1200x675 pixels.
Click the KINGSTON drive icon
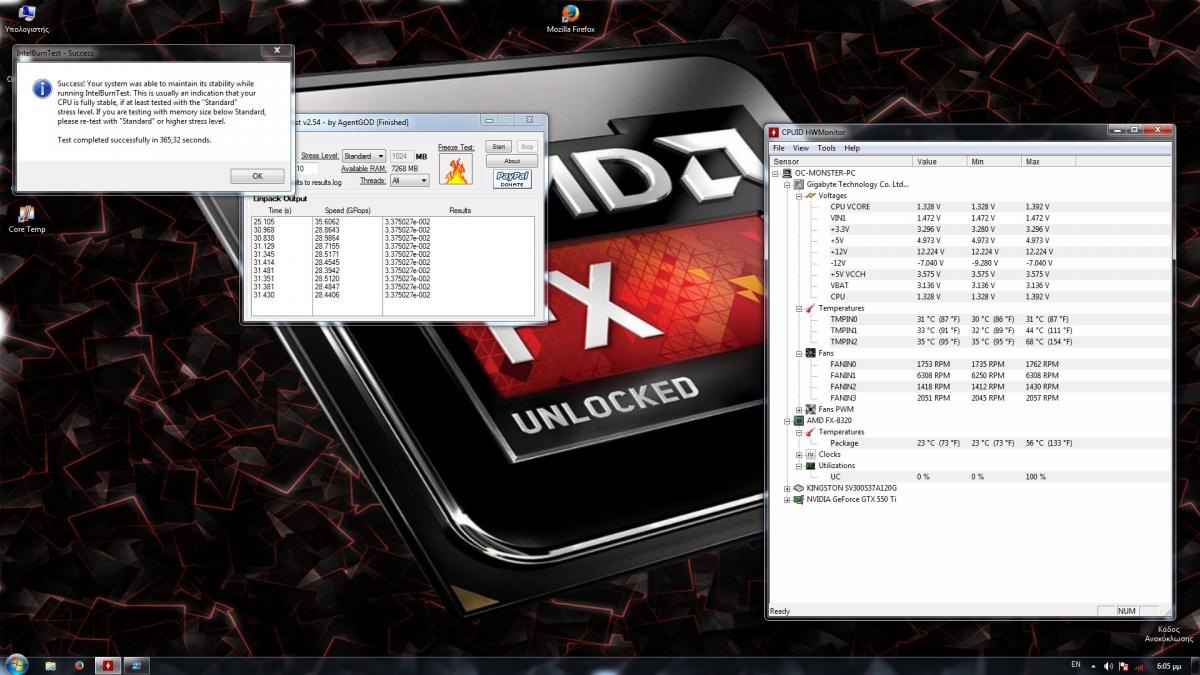click(x=799, y=488)
